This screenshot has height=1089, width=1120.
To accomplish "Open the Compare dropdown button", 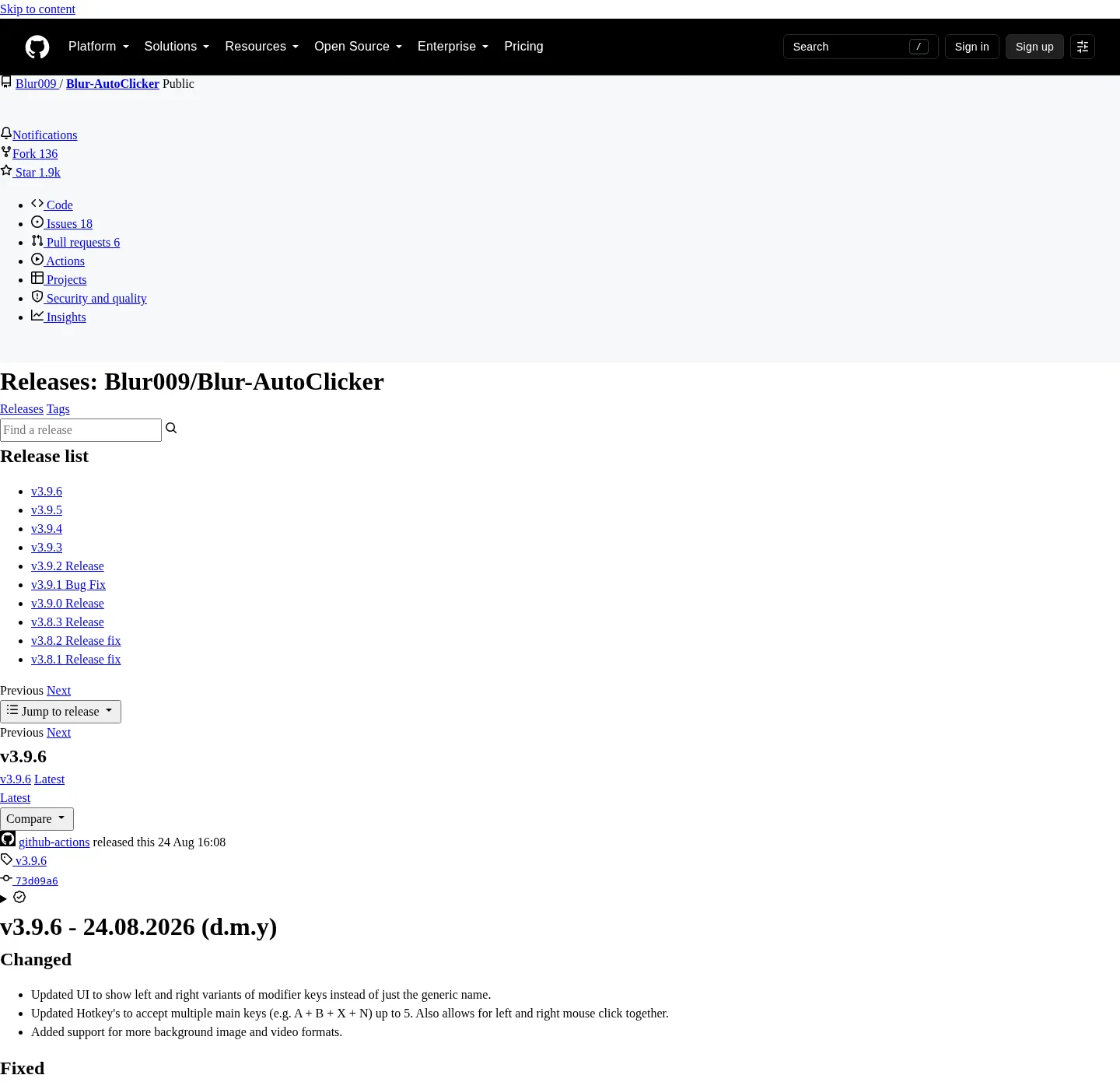I will (x=37, y=819).
